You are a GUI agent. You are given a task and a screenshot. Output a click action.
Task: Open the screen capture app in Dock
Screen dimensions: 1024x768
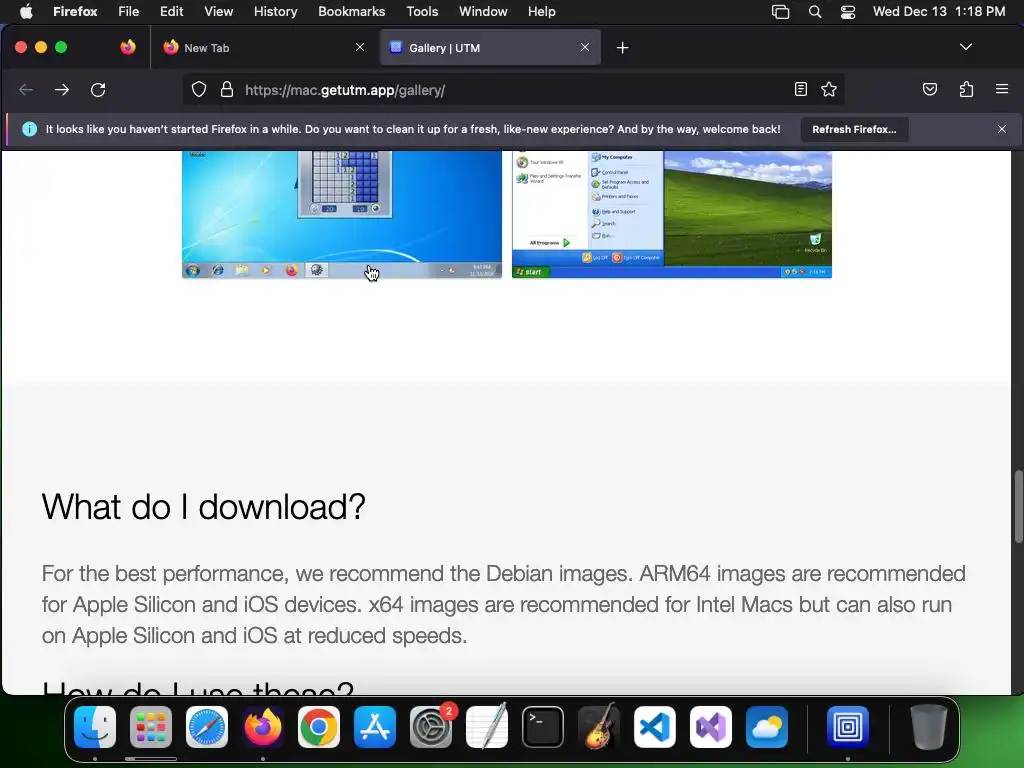pos(848,727)
